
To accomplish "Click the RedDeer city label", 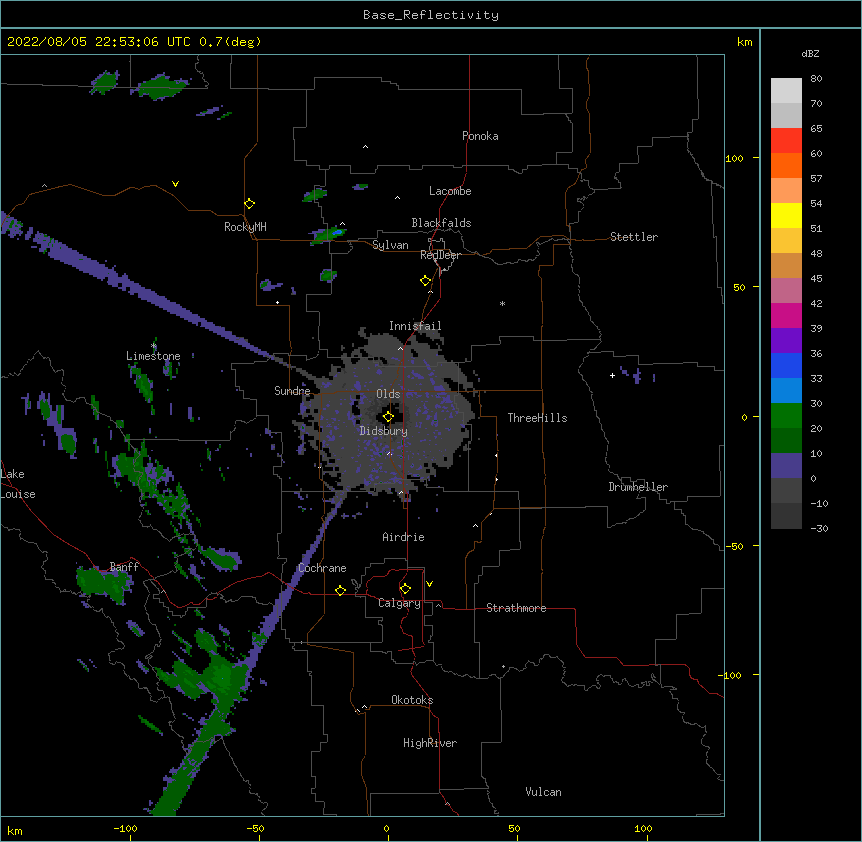I will [x=440, y=255].
